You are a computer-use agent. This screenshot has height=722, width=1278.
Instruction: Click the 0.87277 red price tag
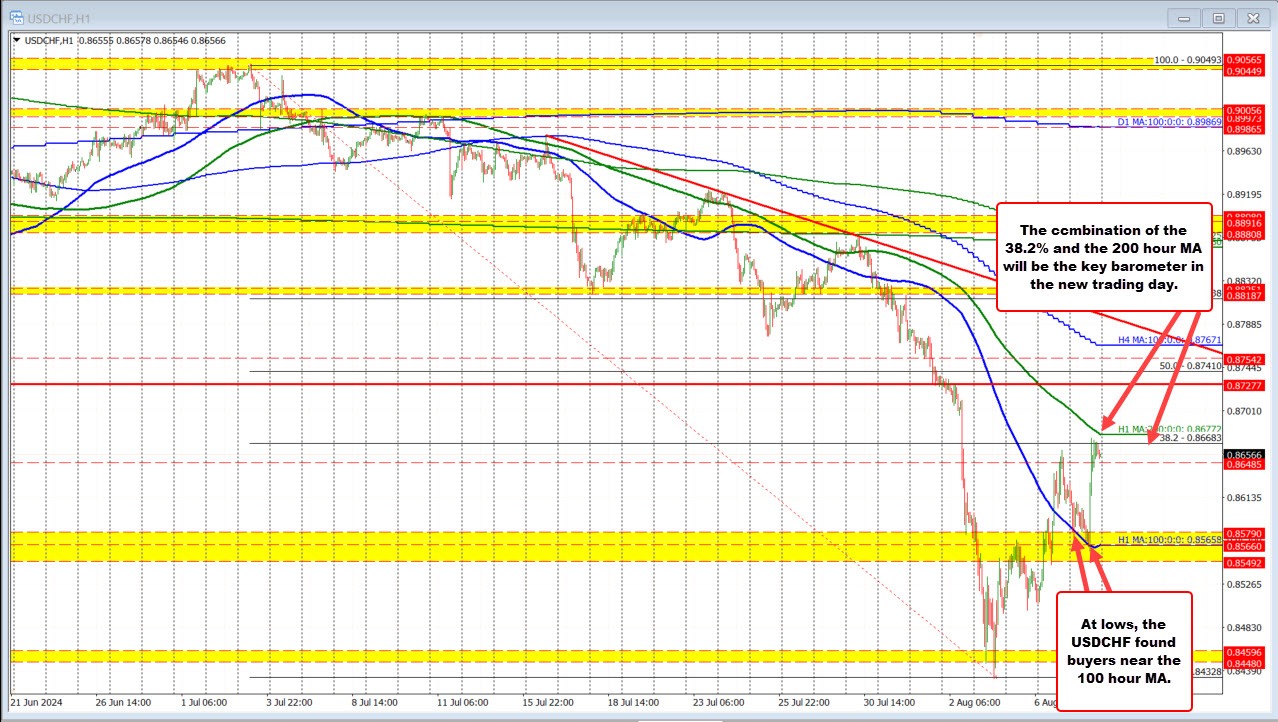pyautogui.click(x=1246, y=384)
